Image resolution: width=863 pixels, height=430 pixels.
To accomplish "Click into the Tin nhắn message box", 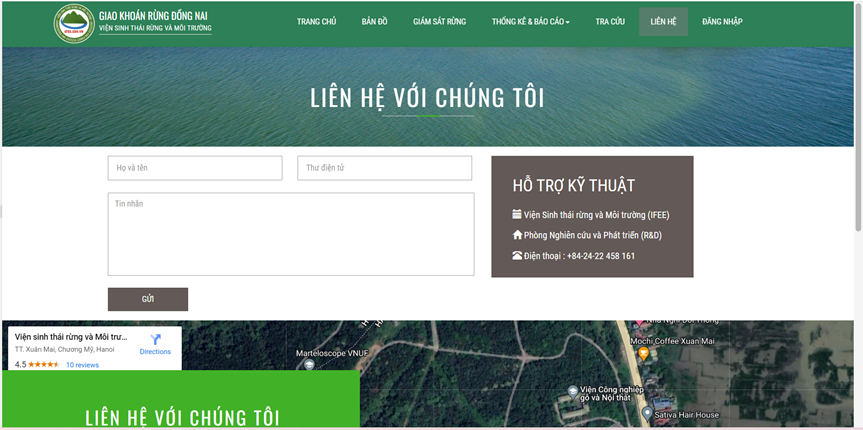I will click(x=291, y=234).
